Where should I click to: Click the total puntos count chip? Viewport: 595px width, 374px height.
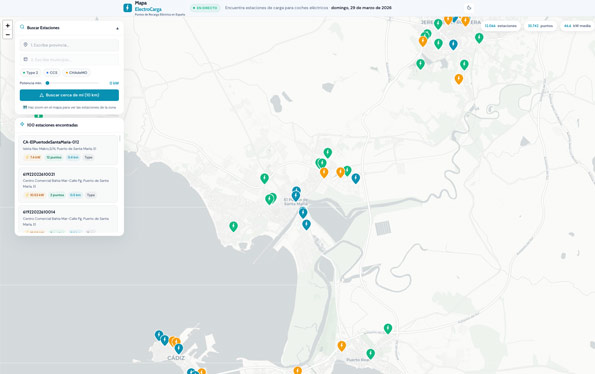[x=540, y=26]
